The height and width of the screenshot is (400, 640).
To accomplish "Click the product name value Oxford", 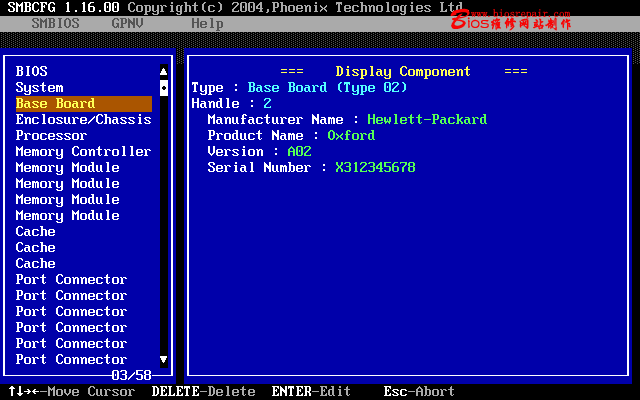I will [351, 136].
